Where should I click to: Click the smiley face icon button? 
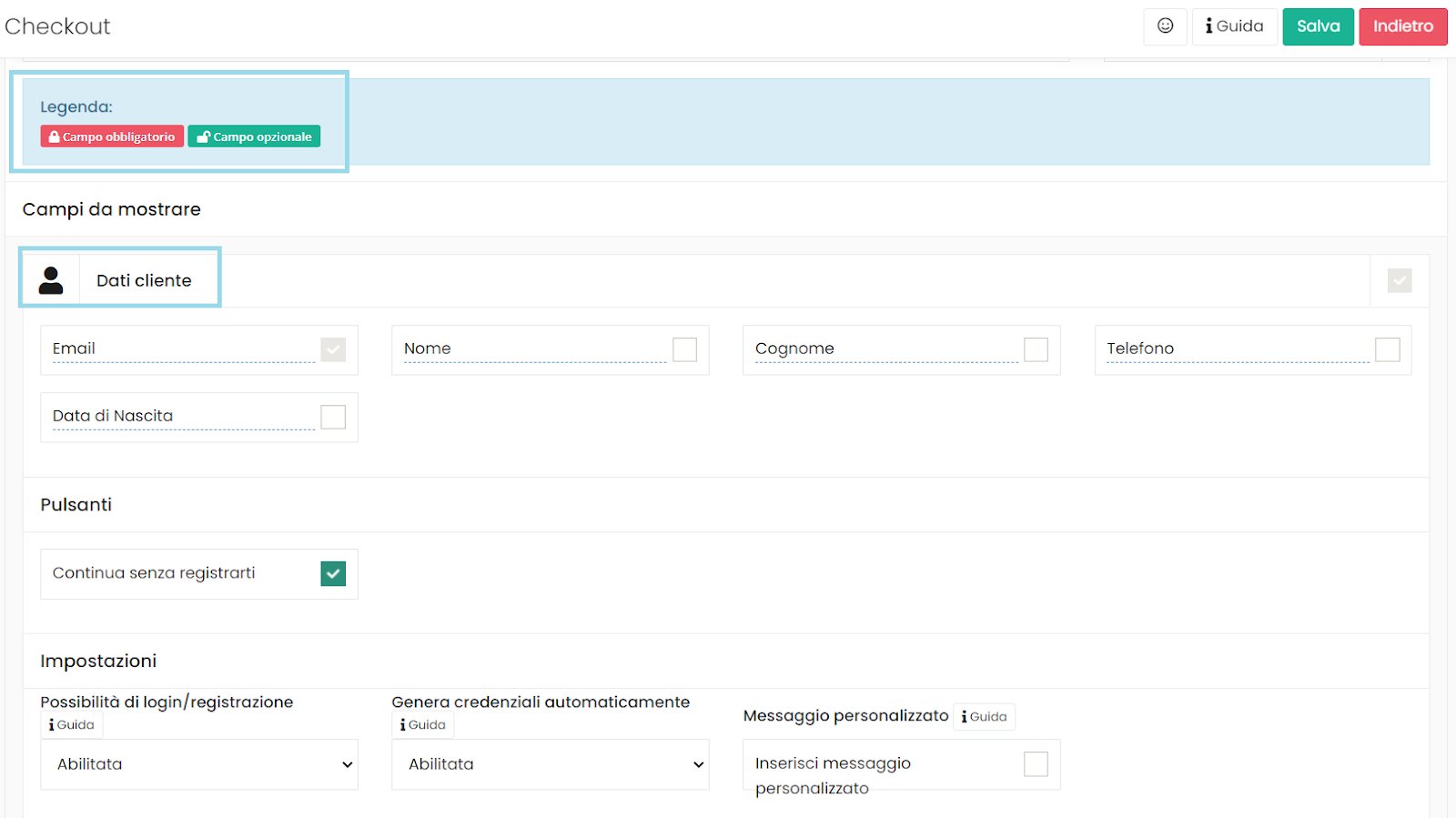tap(1165, 26)
